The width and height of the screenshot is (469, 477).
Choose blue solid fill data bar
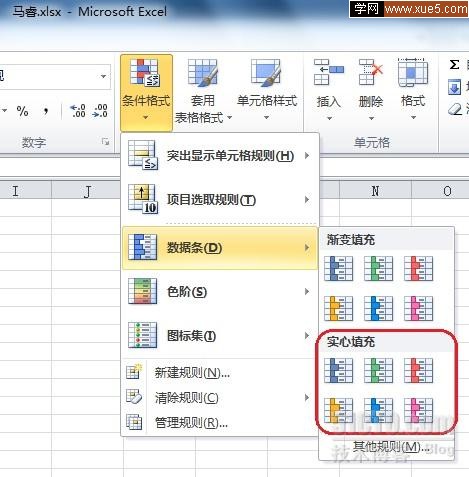pyautogui.click(x=338, y=370)
